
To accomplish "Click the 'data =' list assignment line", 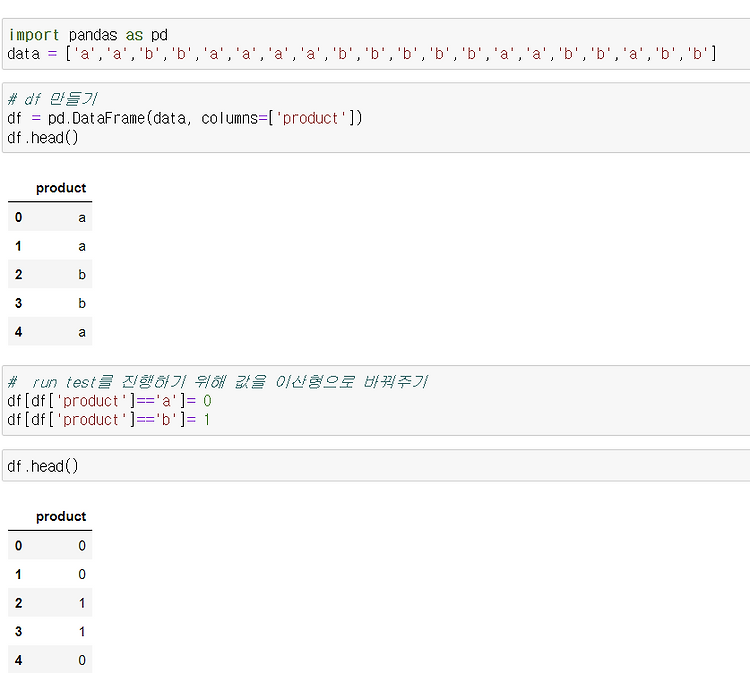I will tap(362, 54).
